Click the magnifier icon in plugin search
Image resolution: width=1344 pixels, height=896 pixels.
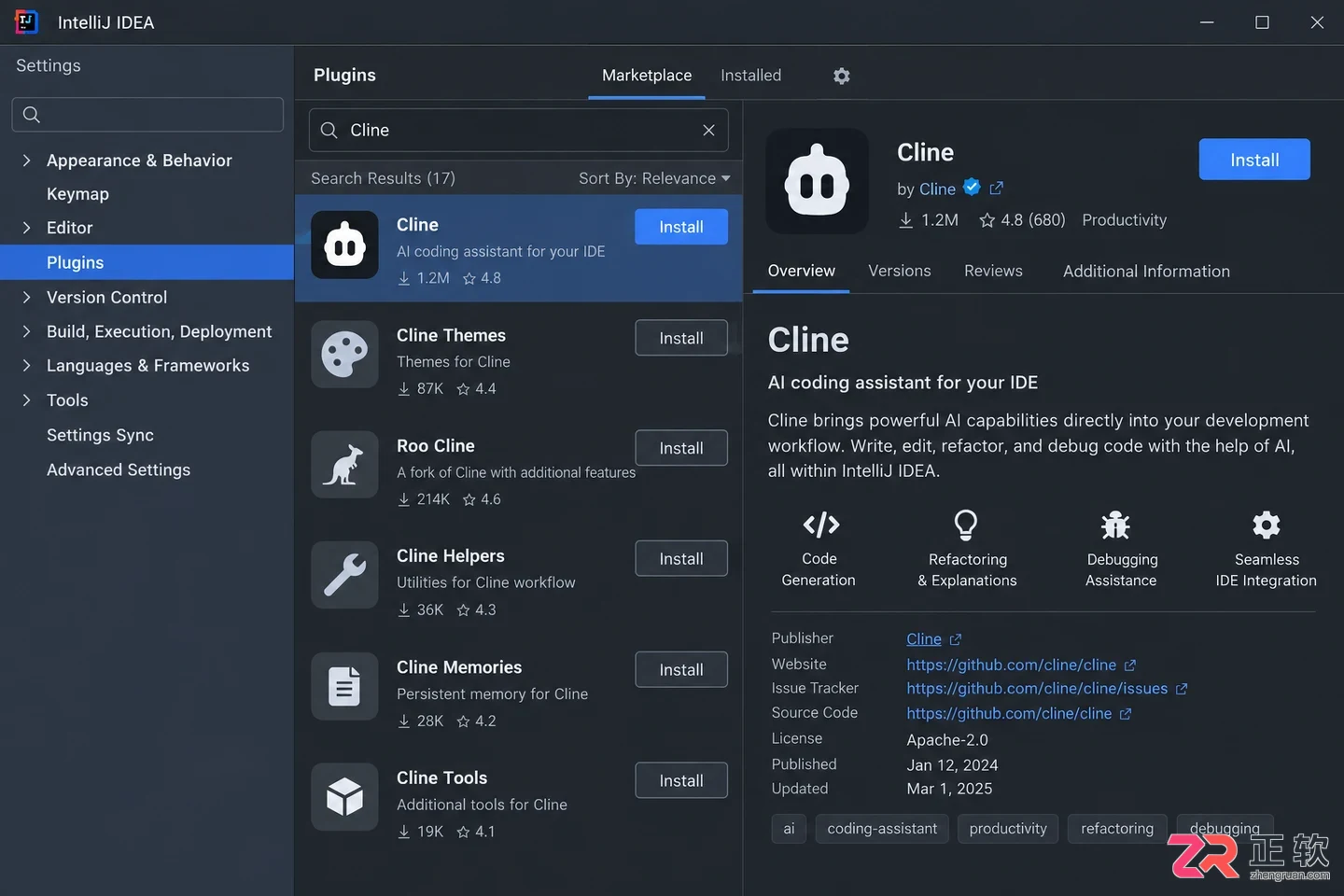click(x=329, y=131)
